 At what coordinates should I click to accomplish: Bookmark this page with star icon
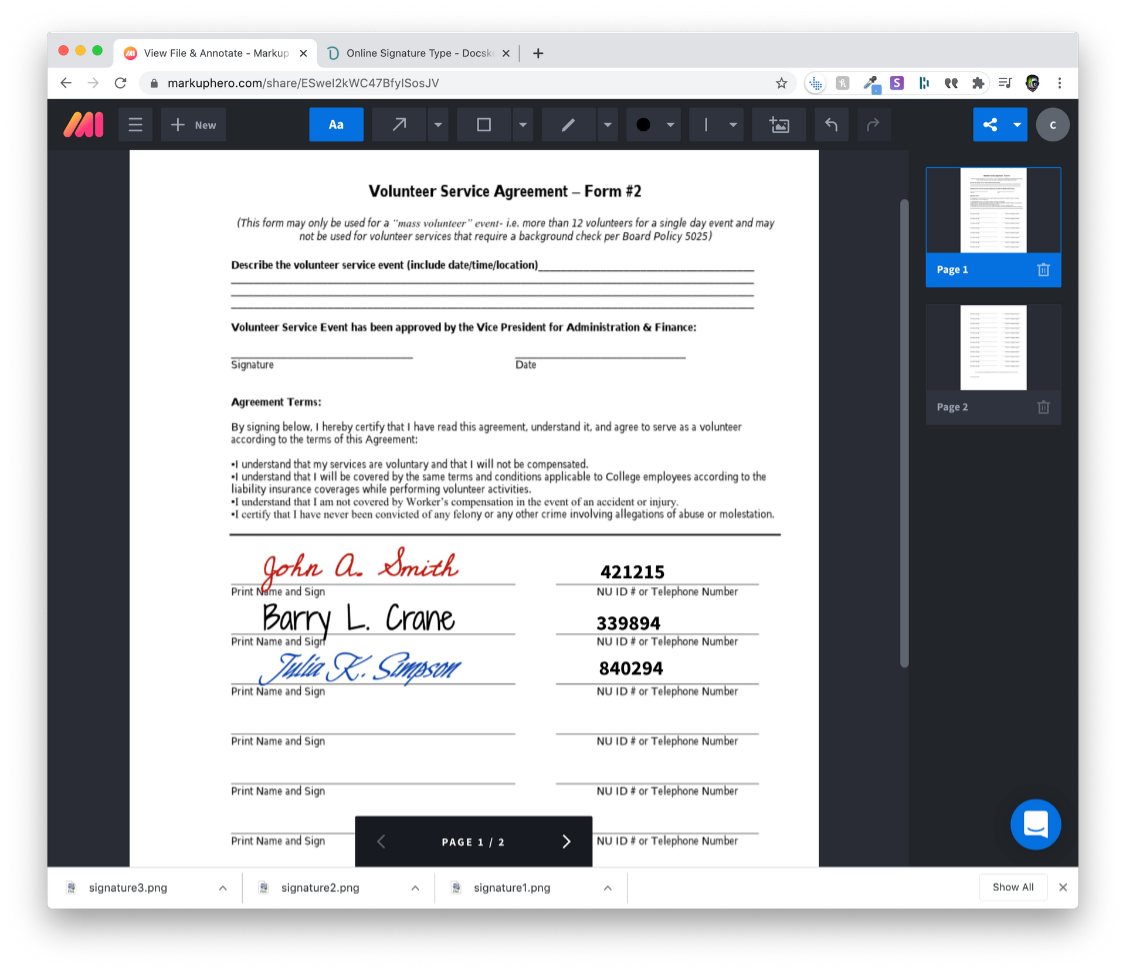click(781, 83)
